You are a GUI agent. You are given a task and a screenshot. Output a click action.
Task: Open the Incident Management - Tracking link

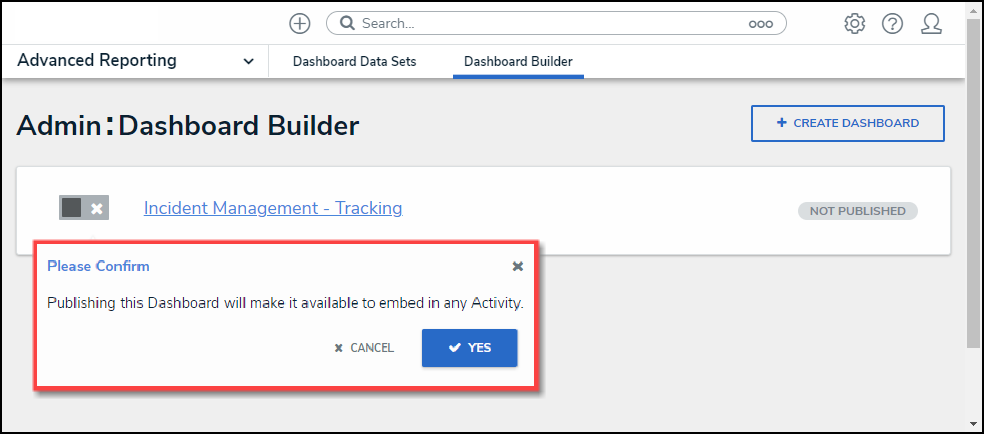click(273, 208)
